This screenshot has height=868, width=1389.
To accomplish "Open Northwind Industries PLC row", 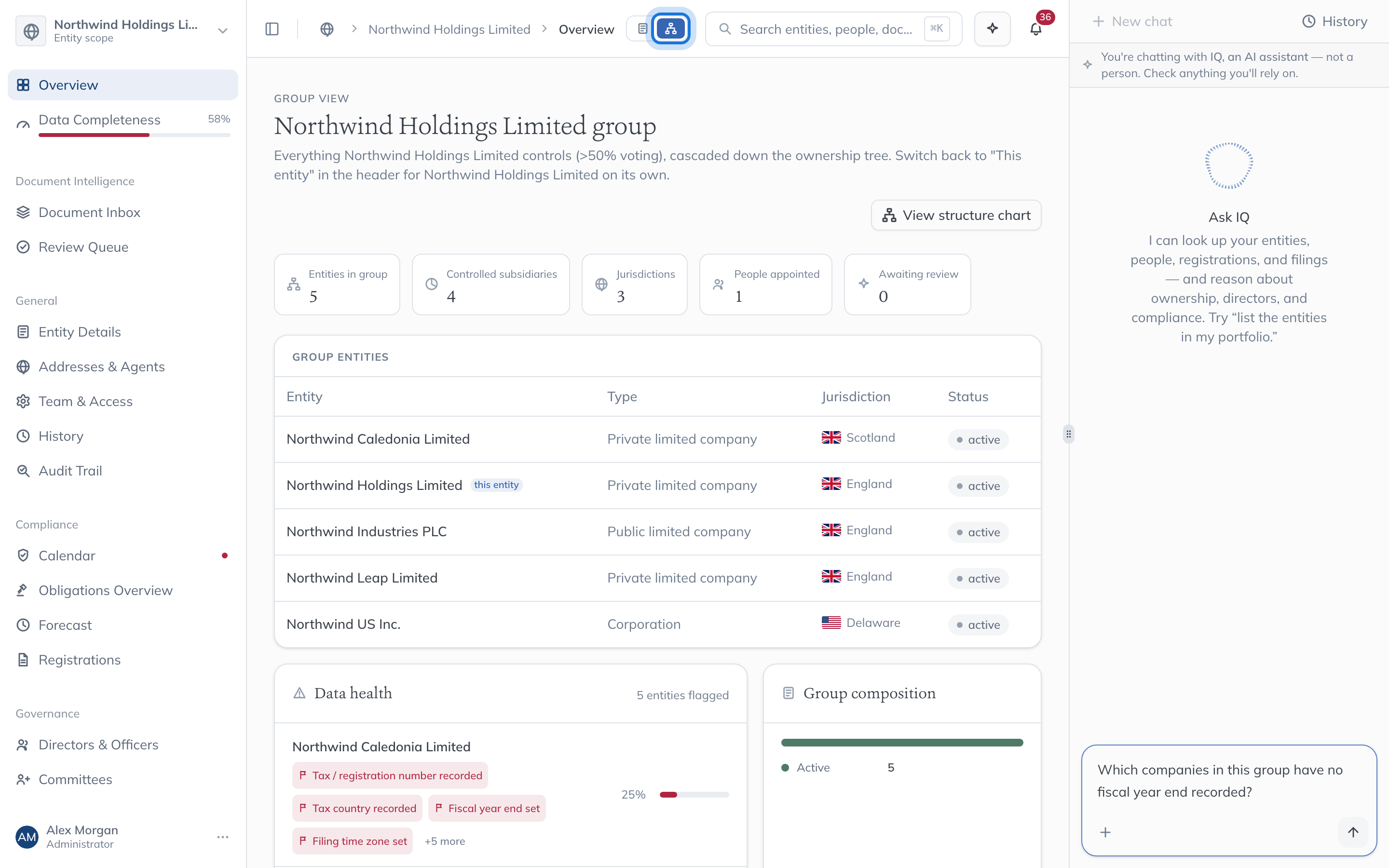I will (x=658, y=531).
